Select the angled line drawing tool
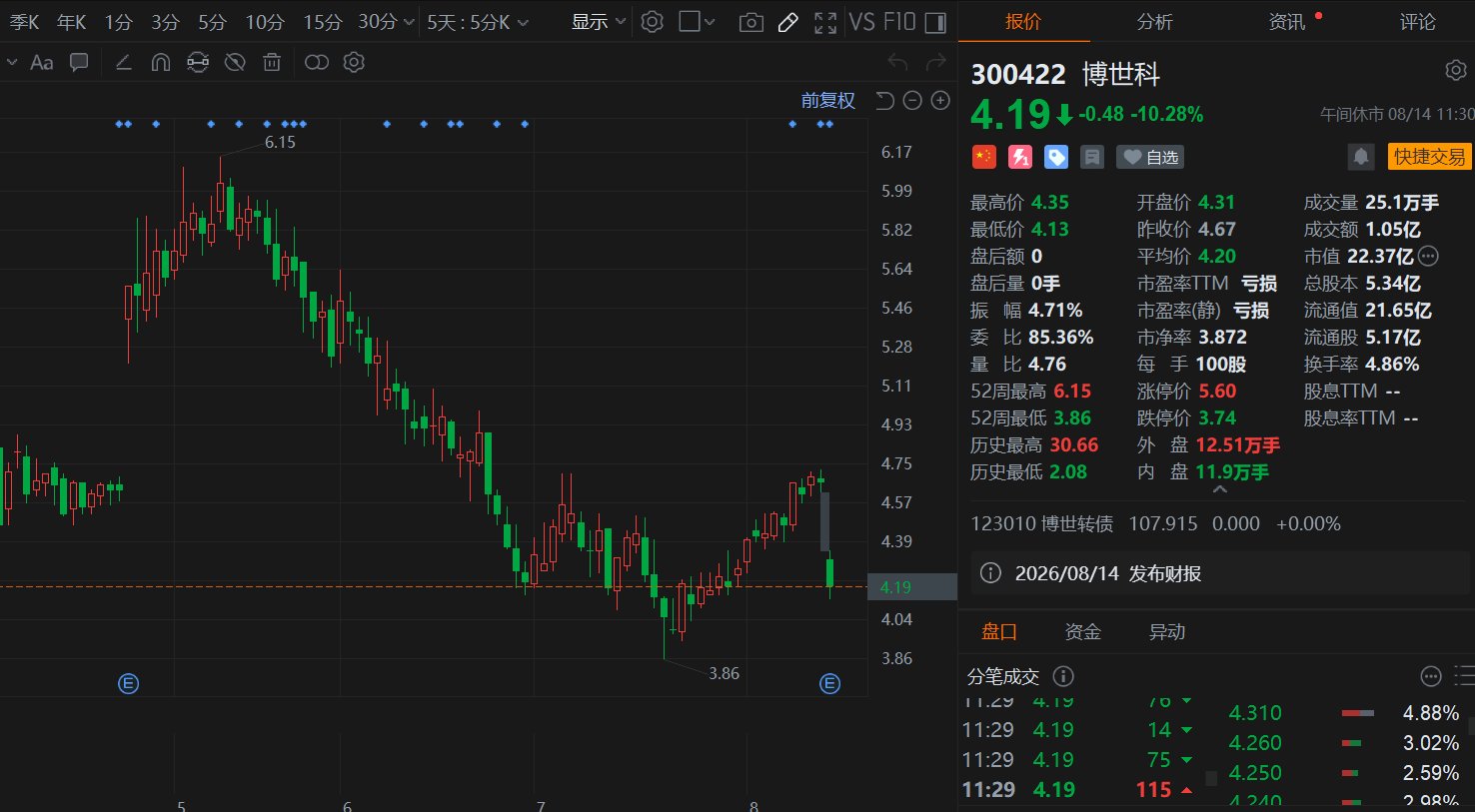 pyautogui.click(x=123, y=63)
